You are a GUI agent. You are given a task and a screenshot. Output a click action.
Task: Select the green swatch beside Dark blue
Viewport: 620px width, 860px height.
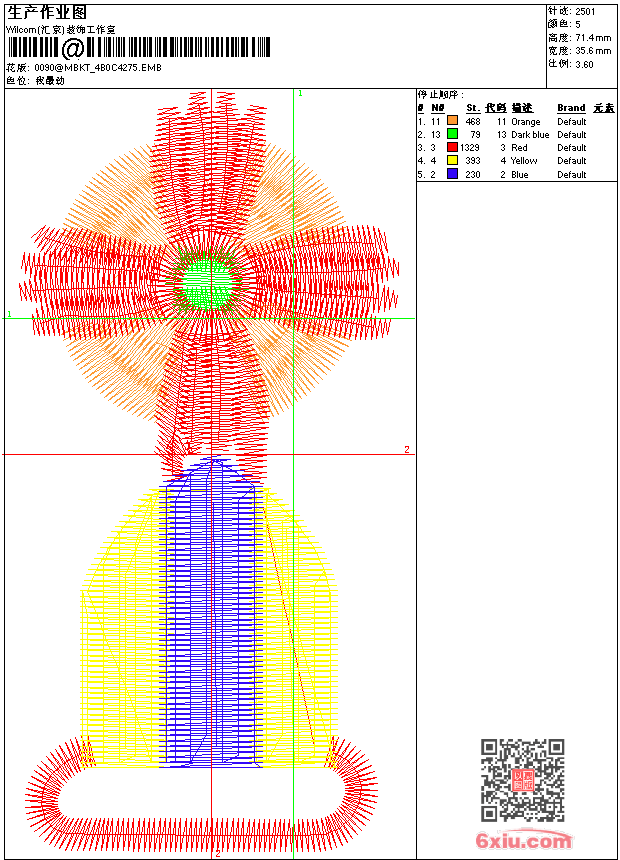(452, 134)
